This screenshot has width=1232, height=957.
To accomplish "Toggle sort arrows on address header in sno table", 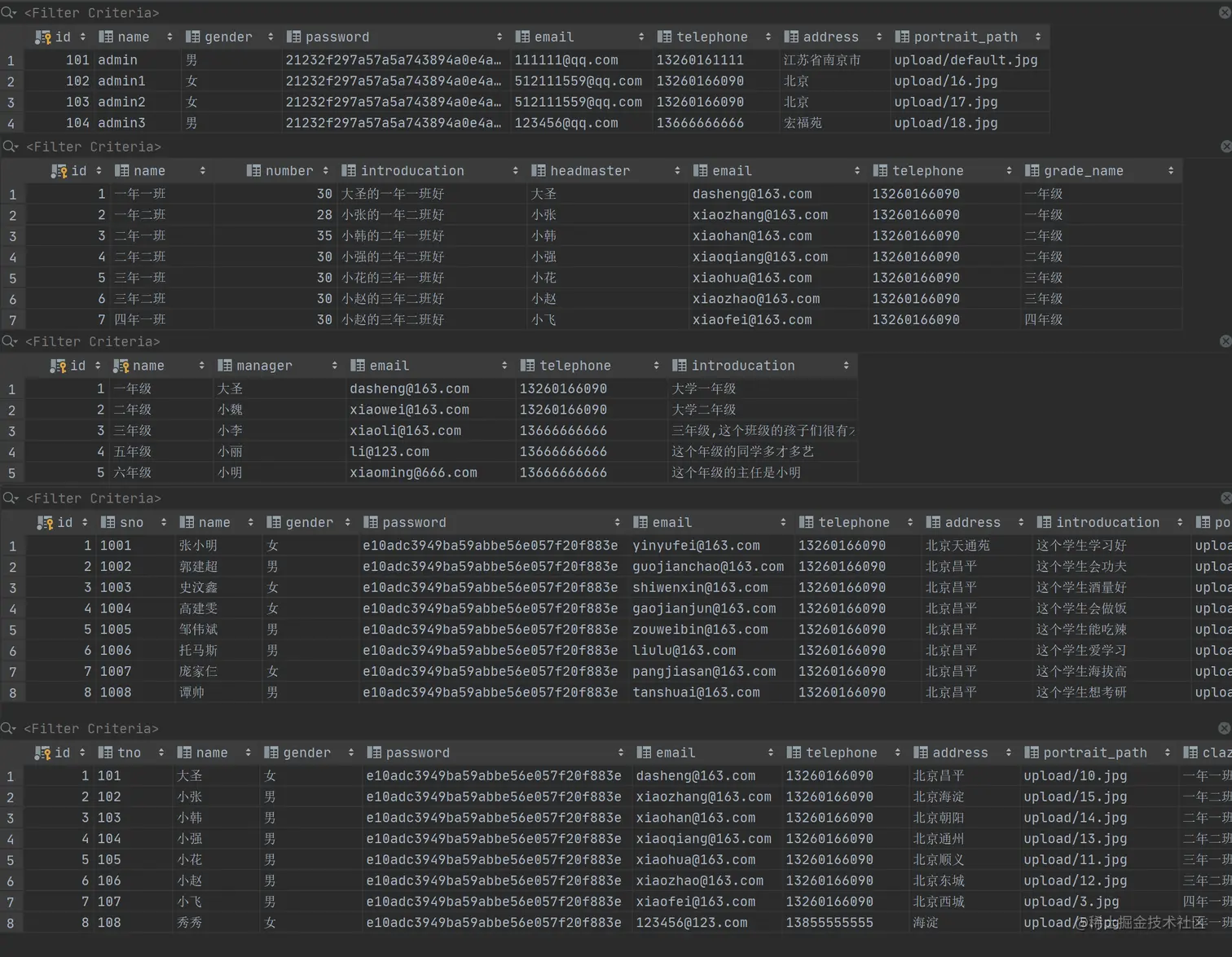I will point(1020,523).
